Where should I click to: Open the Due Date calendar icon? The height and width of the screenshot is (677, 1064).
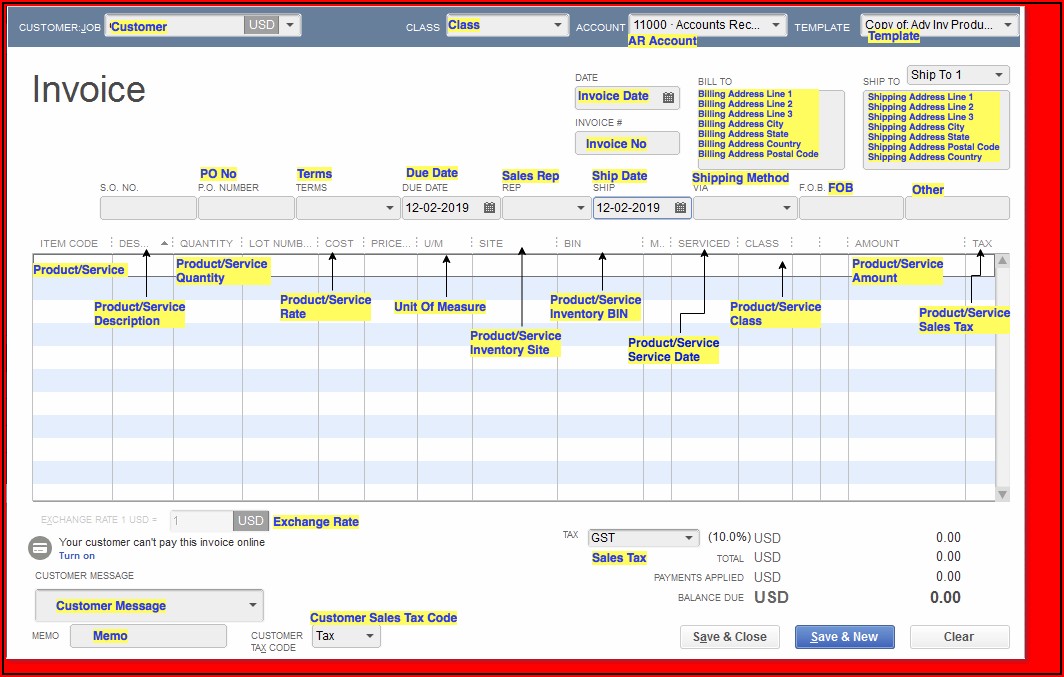coord(489,208)
